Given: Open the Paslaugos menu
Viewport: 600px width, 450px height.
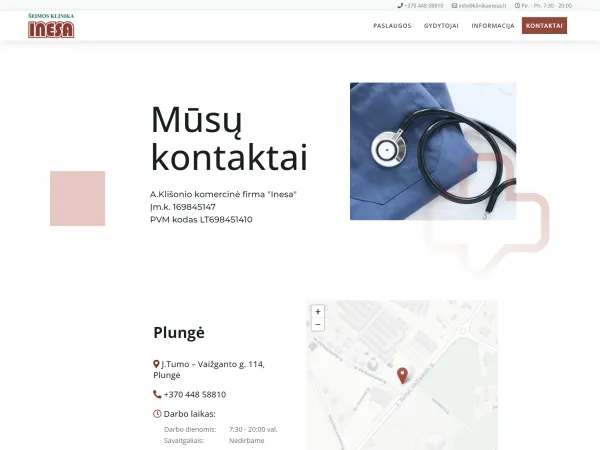Looking at the screenshot, I should [x=392, y=26].
